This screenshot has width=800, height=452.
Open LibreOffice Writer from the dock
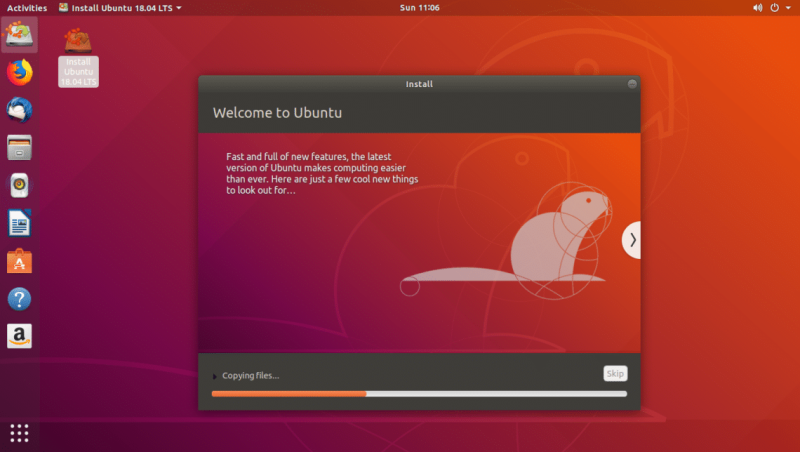[x=19, y=223]
